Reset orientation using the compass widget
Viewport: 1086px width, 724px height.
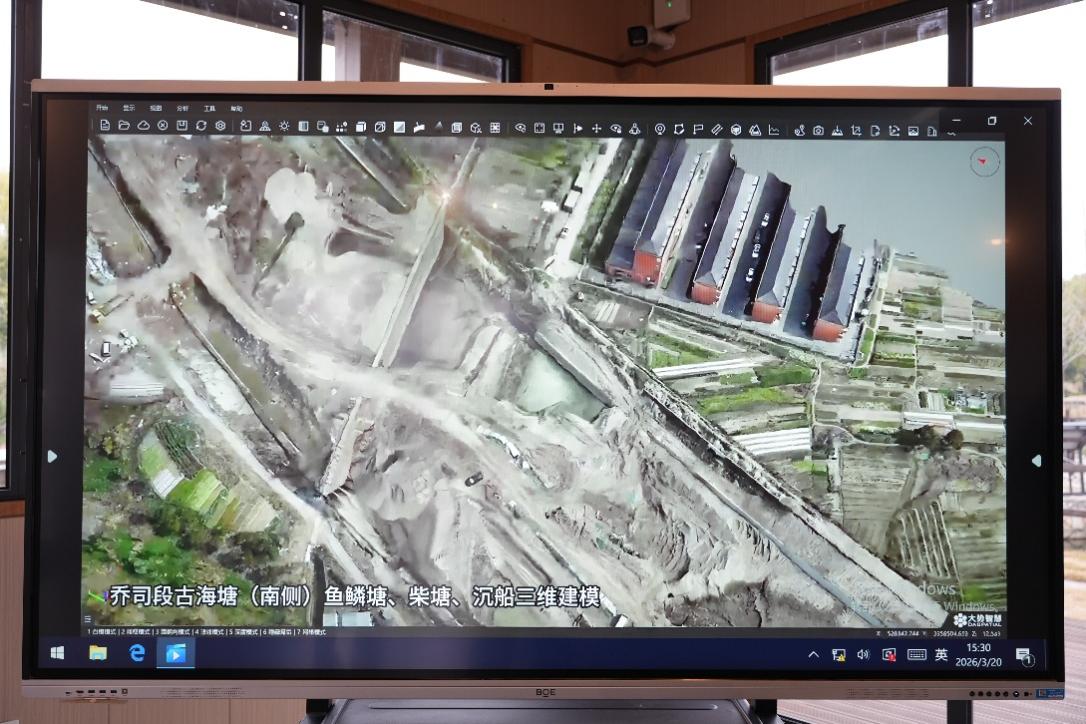[984, 161]
